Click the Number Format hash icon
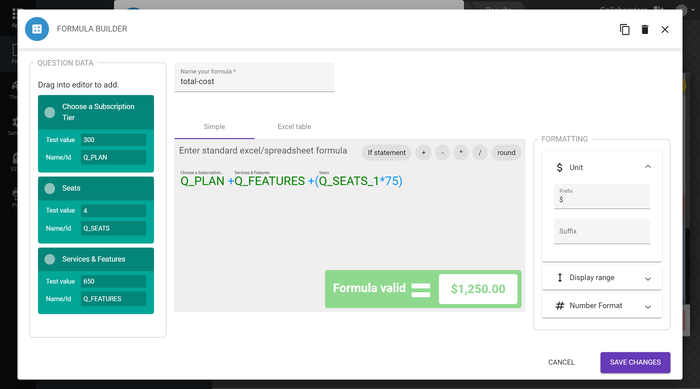Viewport: 700px width, 389px height. 559,305
